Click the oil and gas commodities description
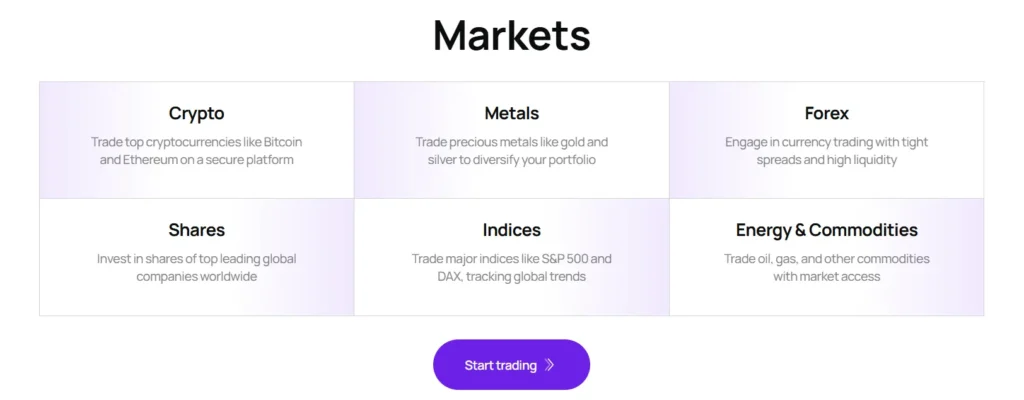Viewport: 1024px width, 400px height. (x=826, y=267)
